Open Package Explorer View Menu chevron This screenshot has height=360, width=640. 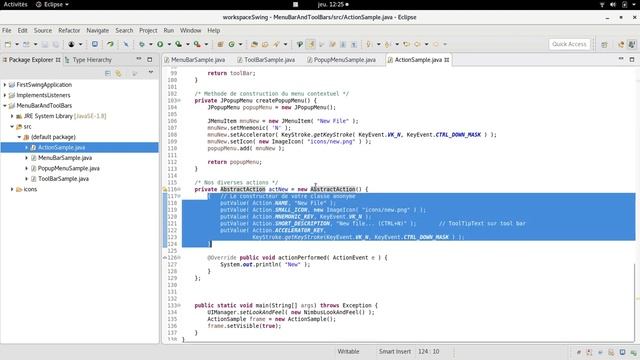click(151, 73)
